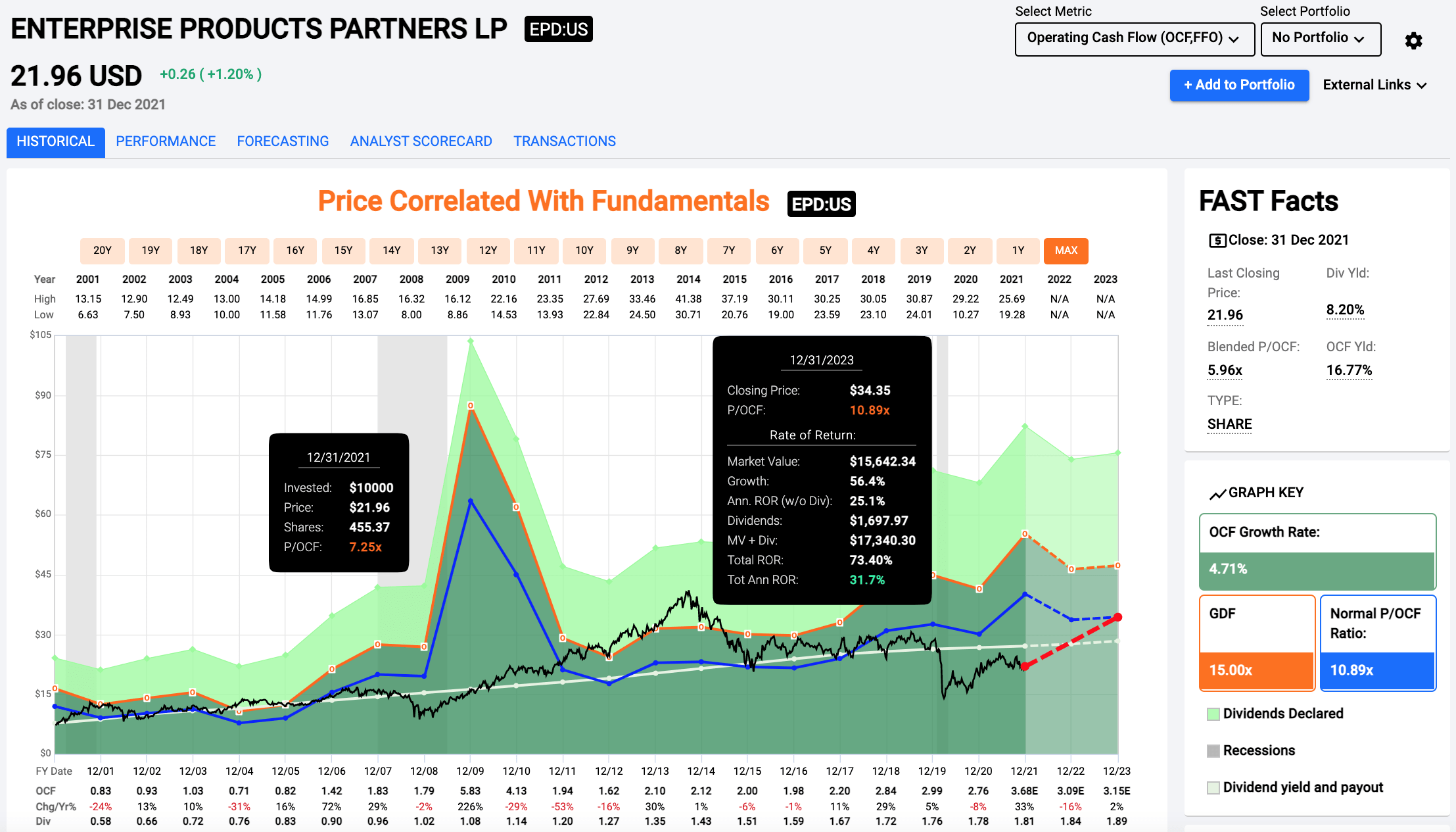Toggle Dividend yield and payout box

pos(1213,788)
